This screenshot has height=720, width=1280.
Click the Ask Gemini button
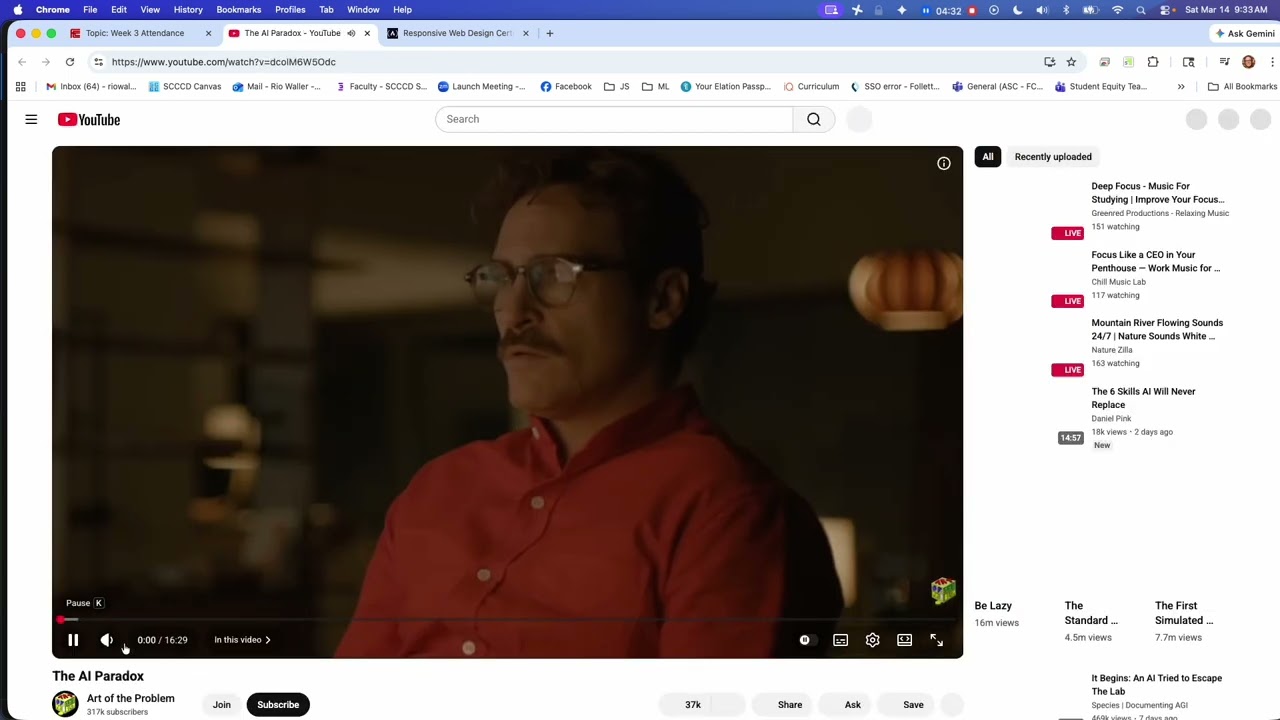pos(1244,33)
